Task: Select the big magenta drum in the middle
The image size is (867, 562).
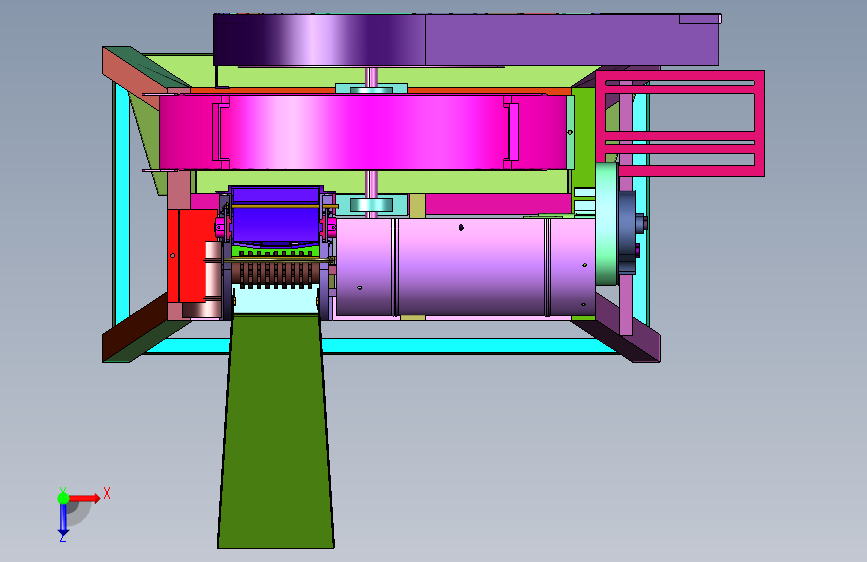Action: pos(363,132)
